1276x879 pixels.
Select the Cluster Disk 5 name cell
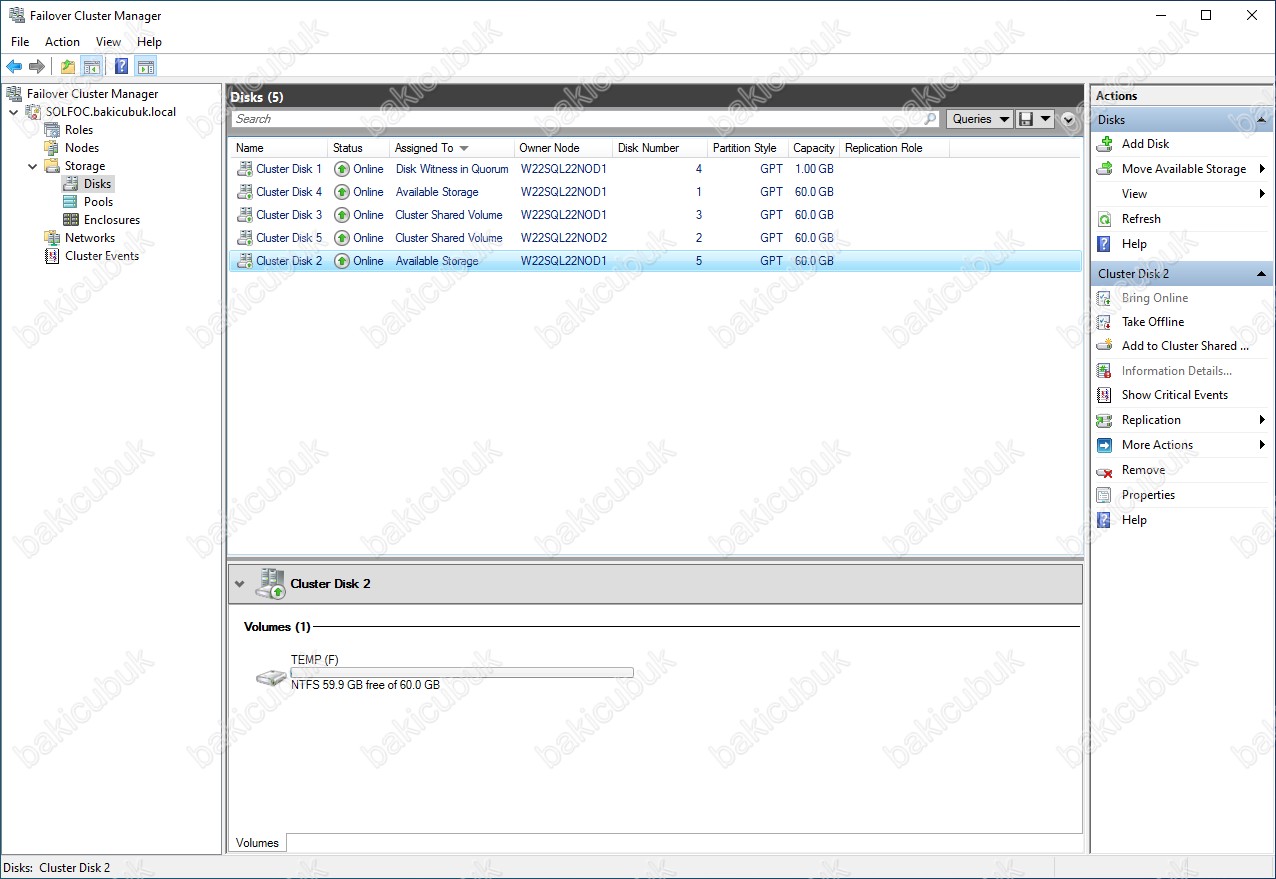coord(289,238)
